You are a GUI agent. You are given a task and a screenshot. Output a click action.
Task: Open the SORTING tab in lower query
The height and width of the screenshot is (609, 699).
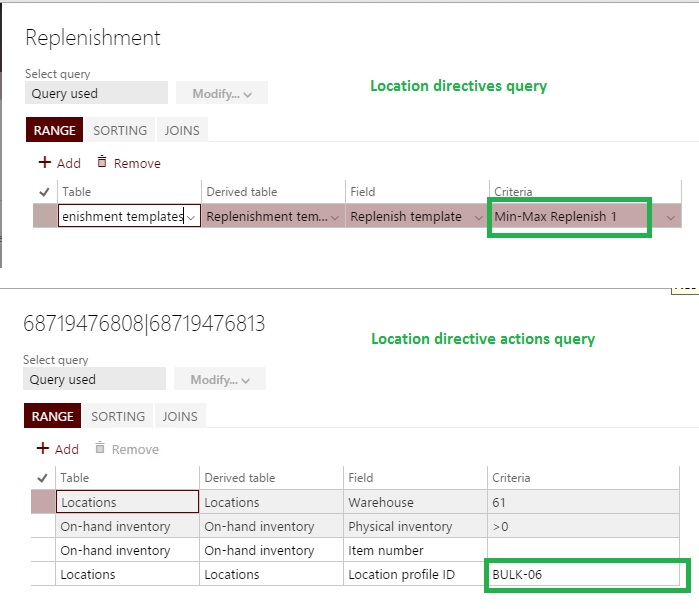[x=118, y=417]
